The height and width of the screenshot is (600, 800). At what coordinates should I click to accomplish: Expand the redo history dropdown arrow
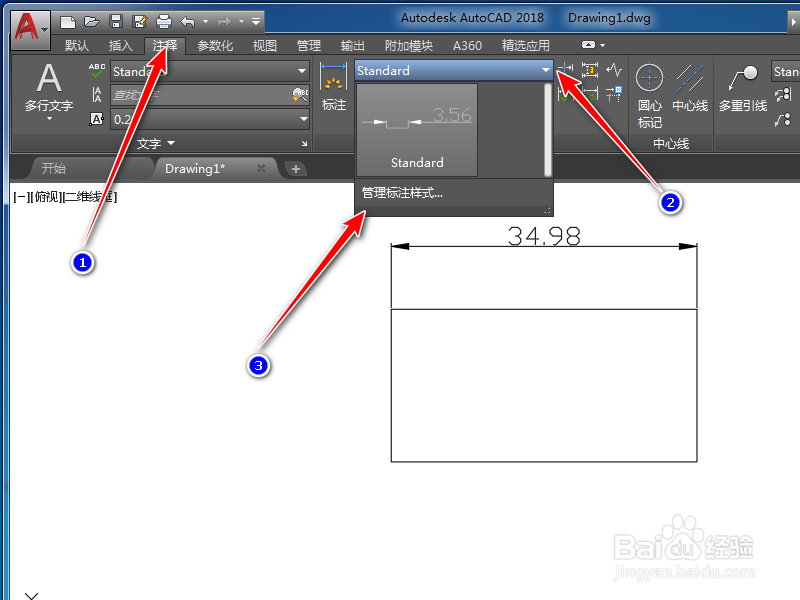[x=241, y=21]
